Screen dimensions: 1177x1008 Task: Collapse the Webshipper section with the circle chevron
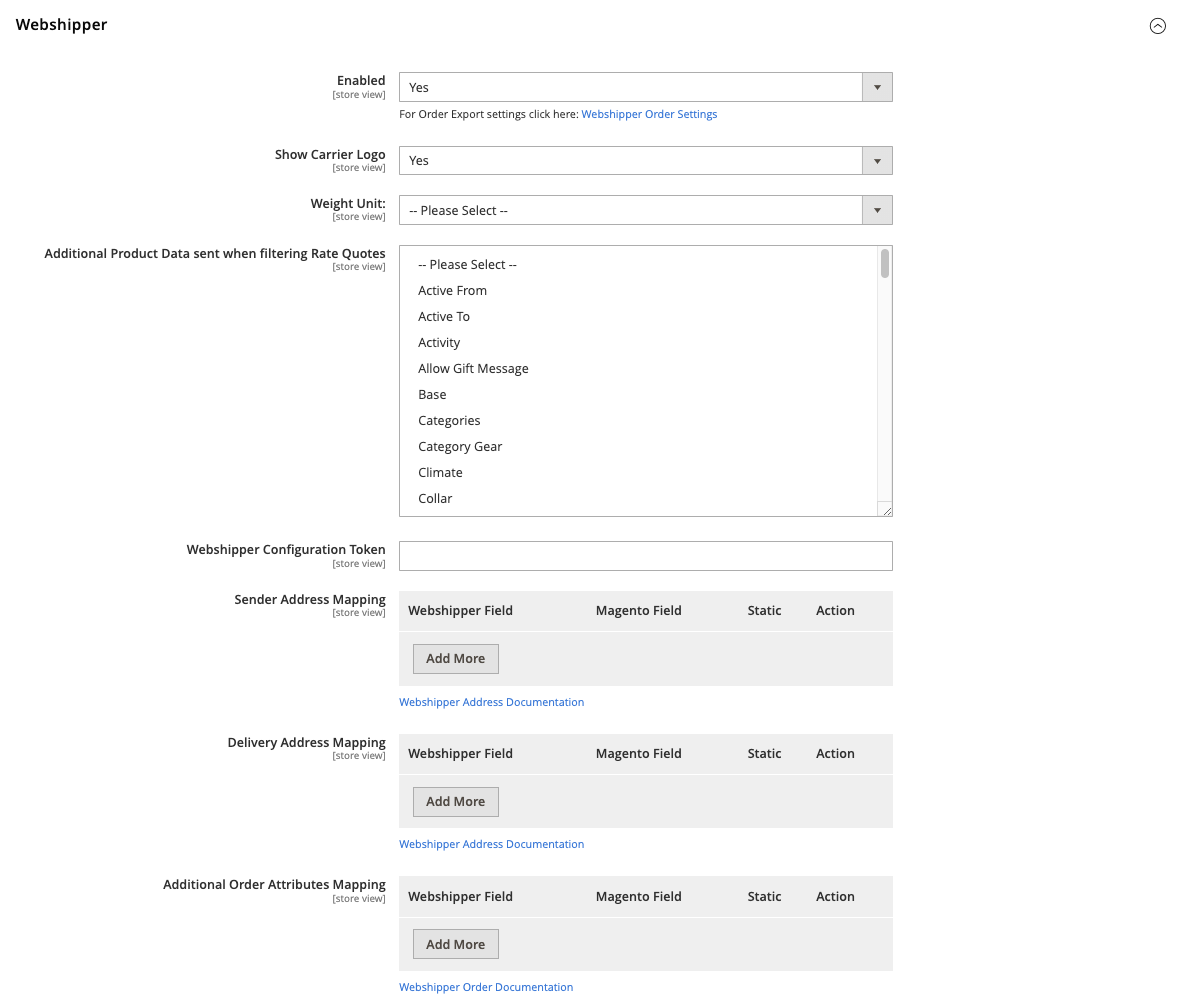1157,26
